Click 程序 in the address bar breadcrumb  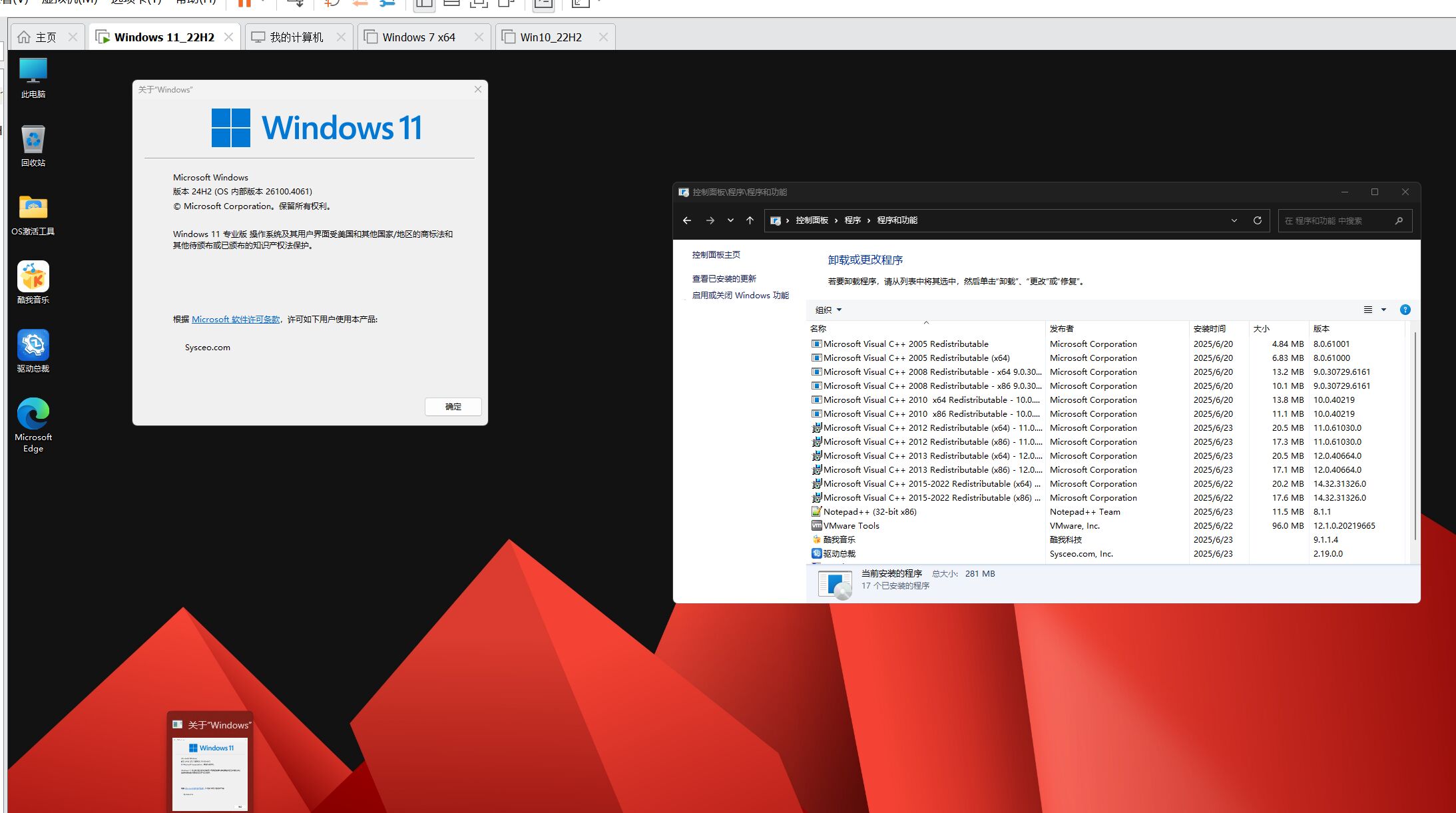coord(852,220)
